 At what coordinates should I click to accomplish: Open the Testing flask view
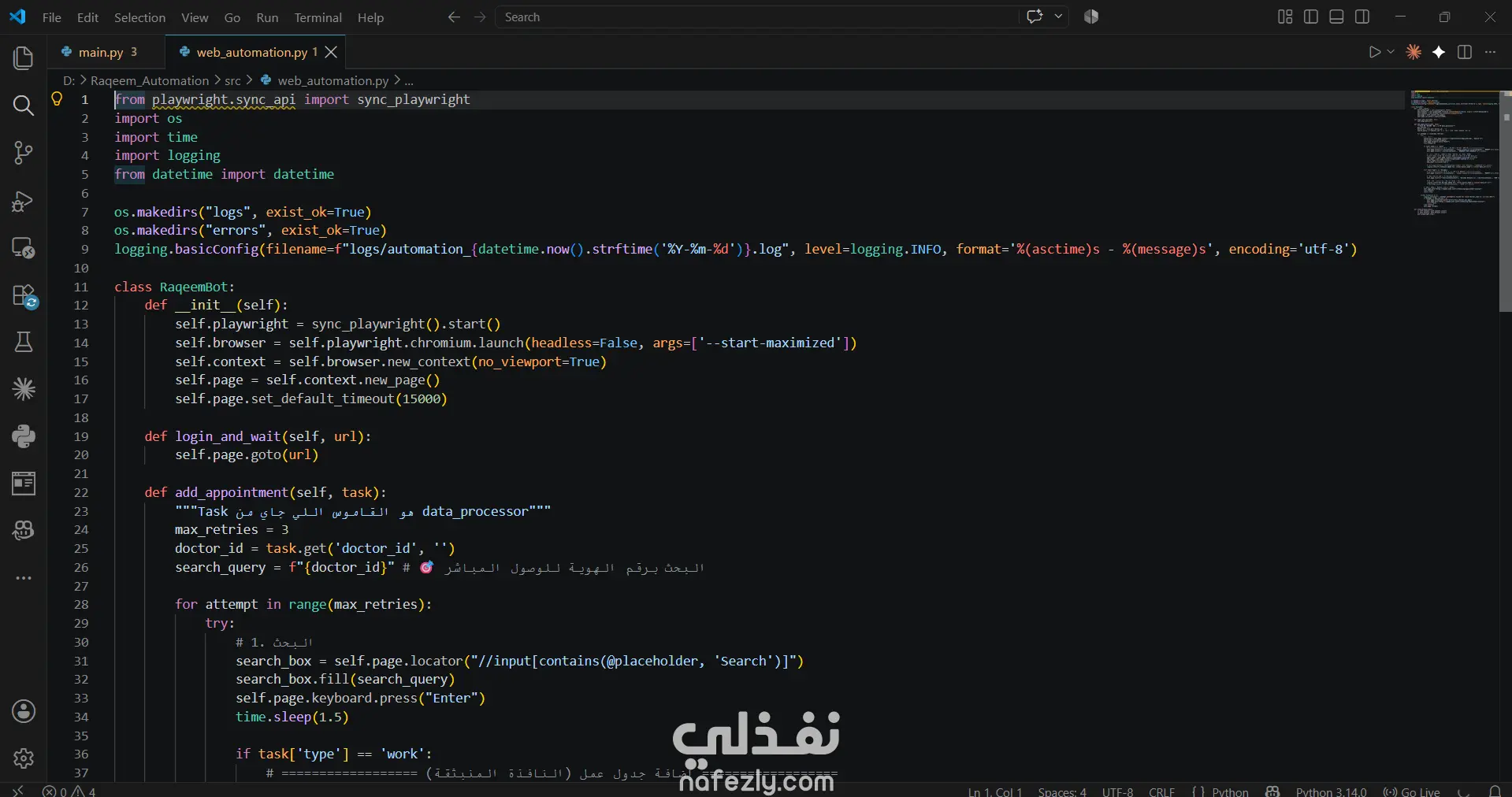click(24, 342)
